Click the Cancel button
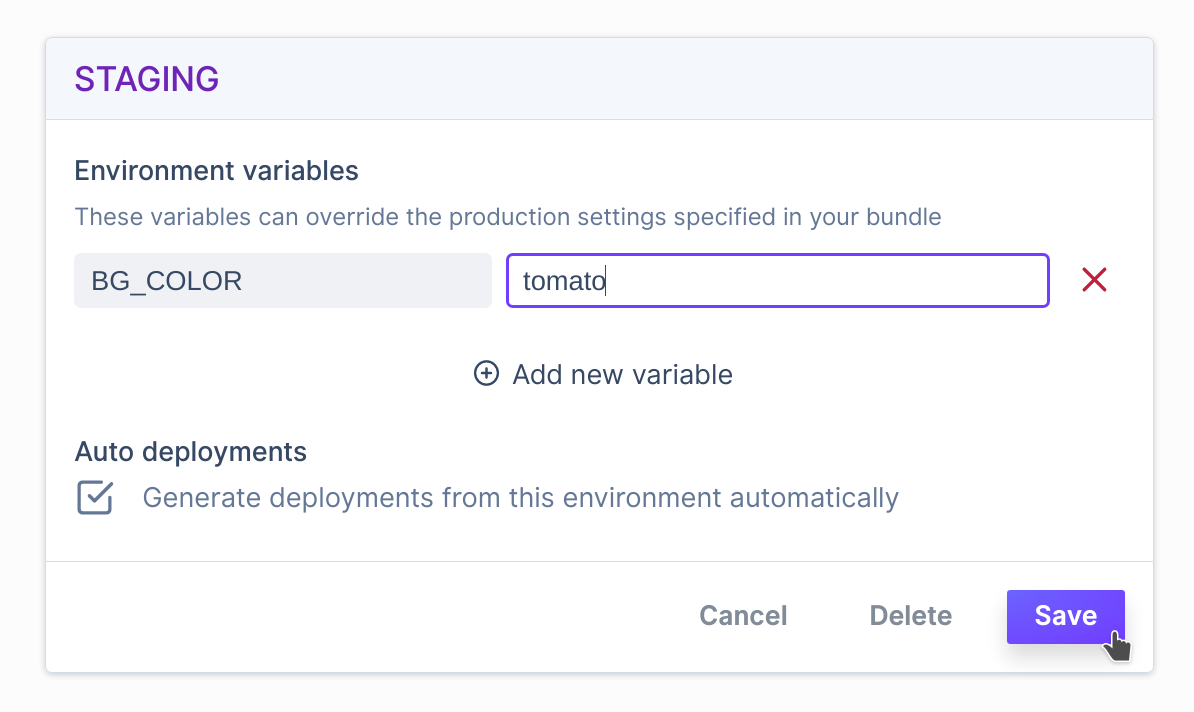1194x712 pixels. [743, 615]
